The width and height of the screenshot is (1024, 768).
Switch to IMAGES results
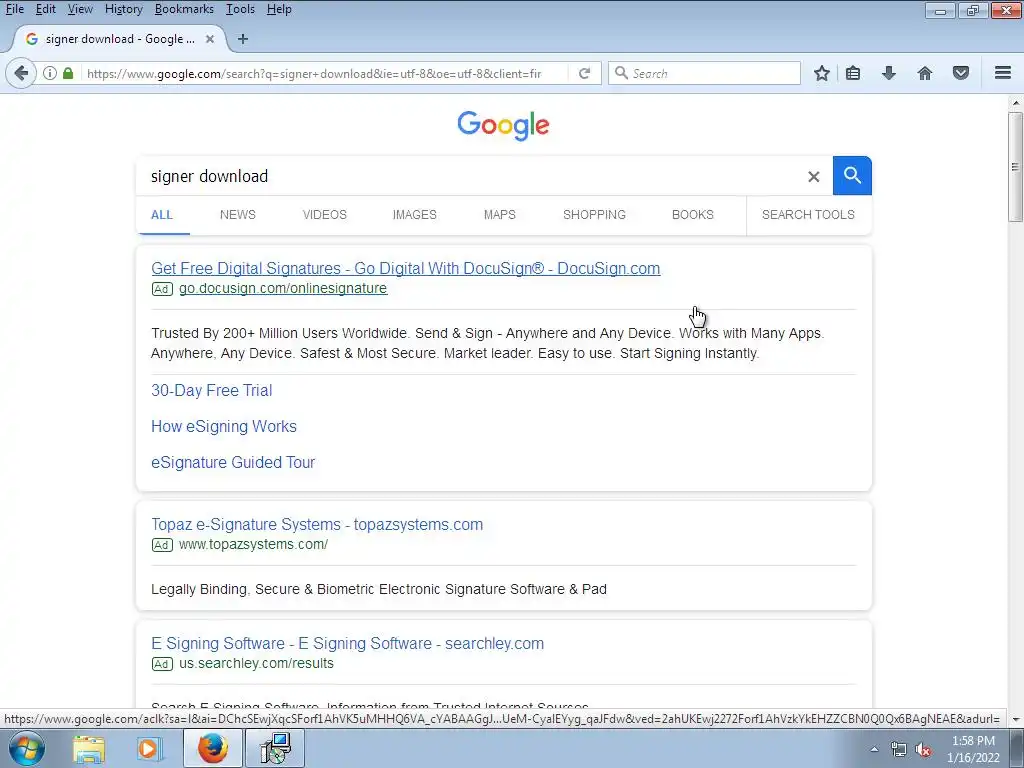click(415, 215)
